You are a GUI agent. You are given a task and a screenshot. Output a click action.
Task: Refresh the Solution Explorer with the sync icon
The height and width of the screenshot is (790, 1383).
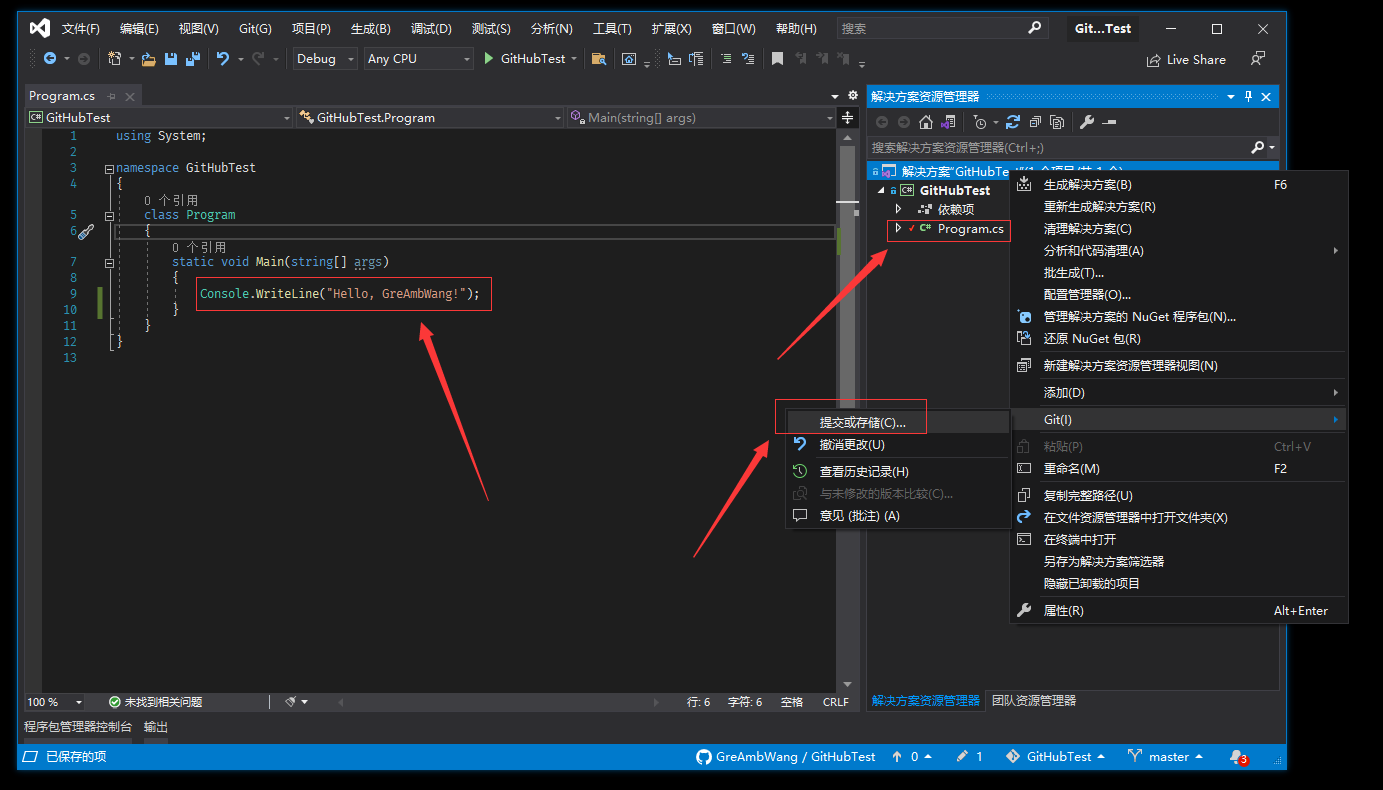pyautogui.click(x=1013, y=121)
